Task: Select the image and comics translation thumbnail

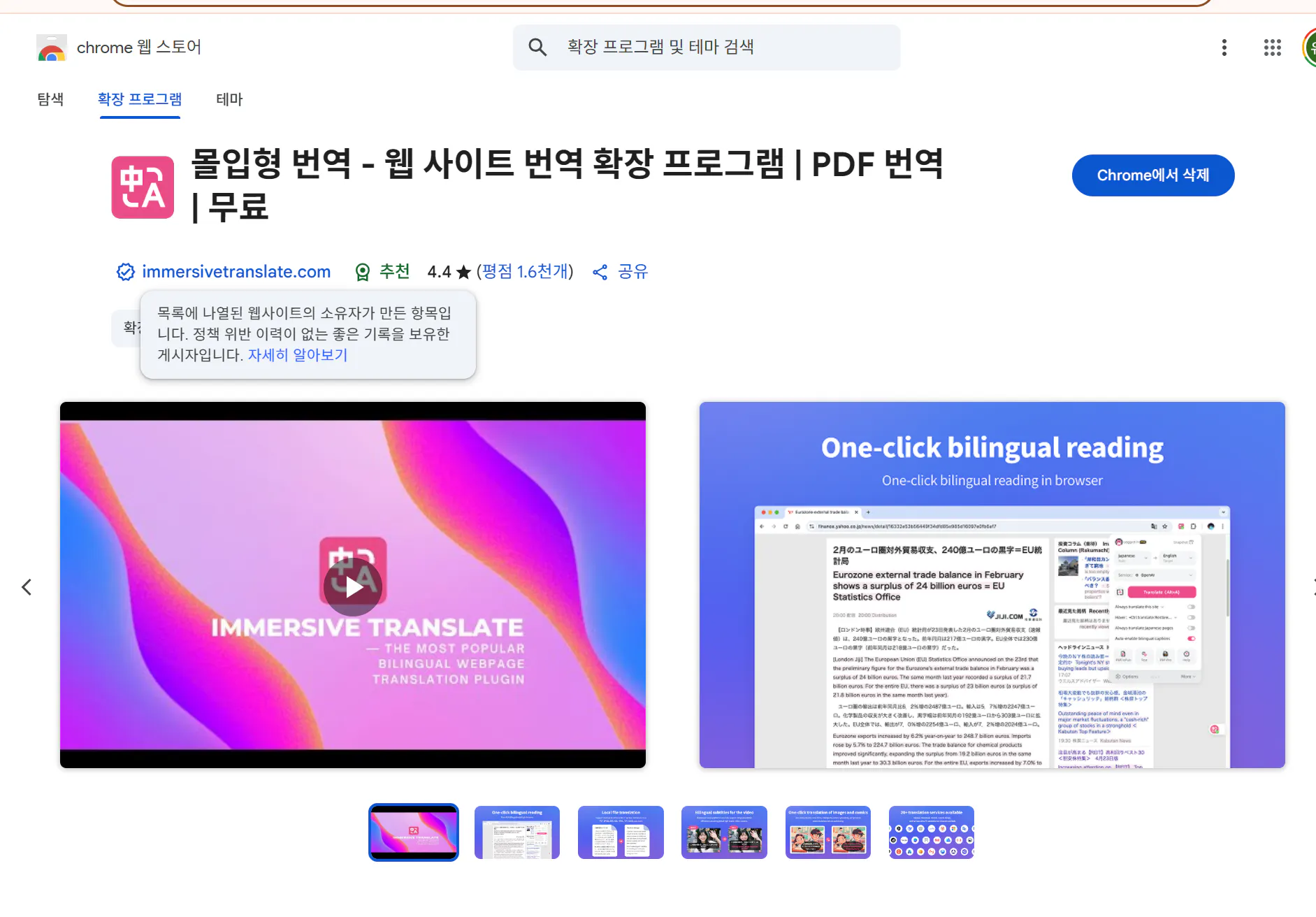Action: pyautogui.click(x=828, y=832)
